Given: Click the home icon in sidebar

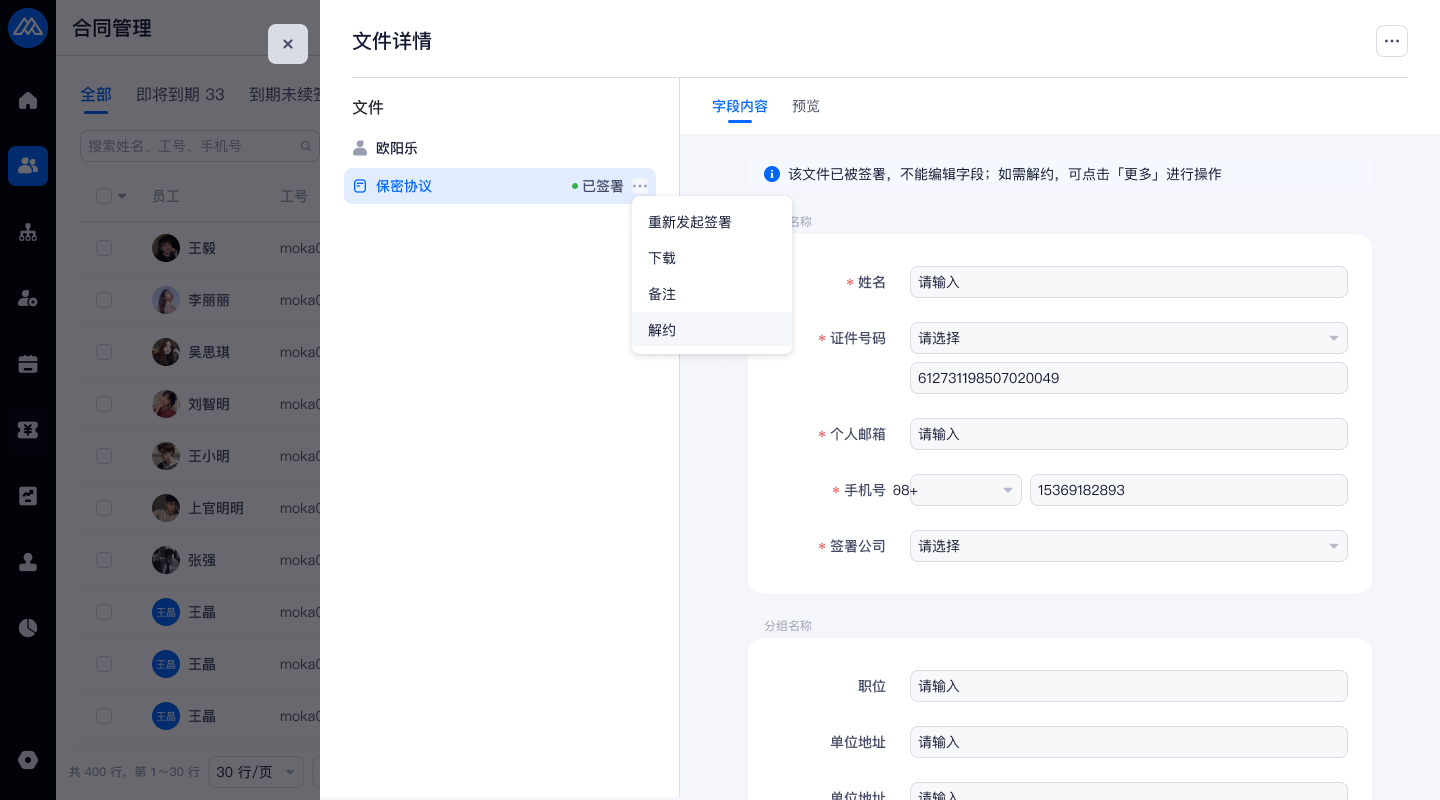Looking at the screenshot, I should (x=28, y=100).
